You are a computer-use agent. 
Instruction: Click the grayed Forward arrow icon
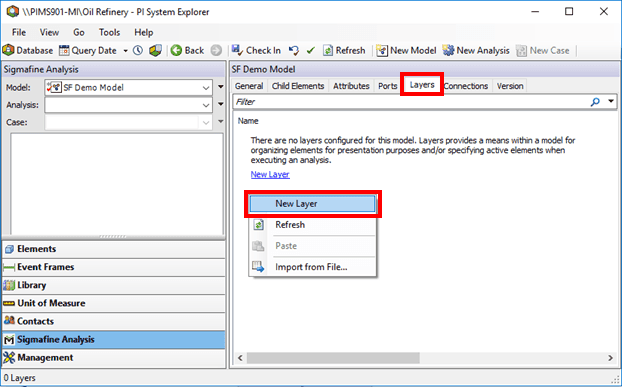click(x=216, y=50)
